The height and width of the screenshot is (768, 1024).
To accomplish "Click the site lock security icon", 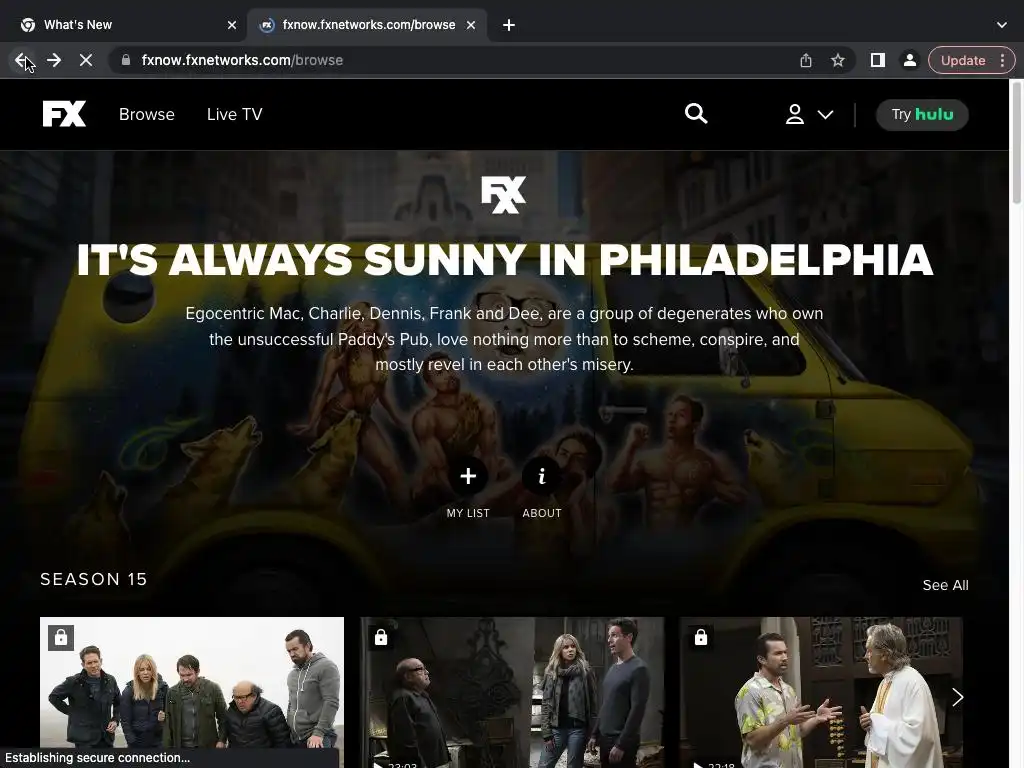I will (126, 60).
